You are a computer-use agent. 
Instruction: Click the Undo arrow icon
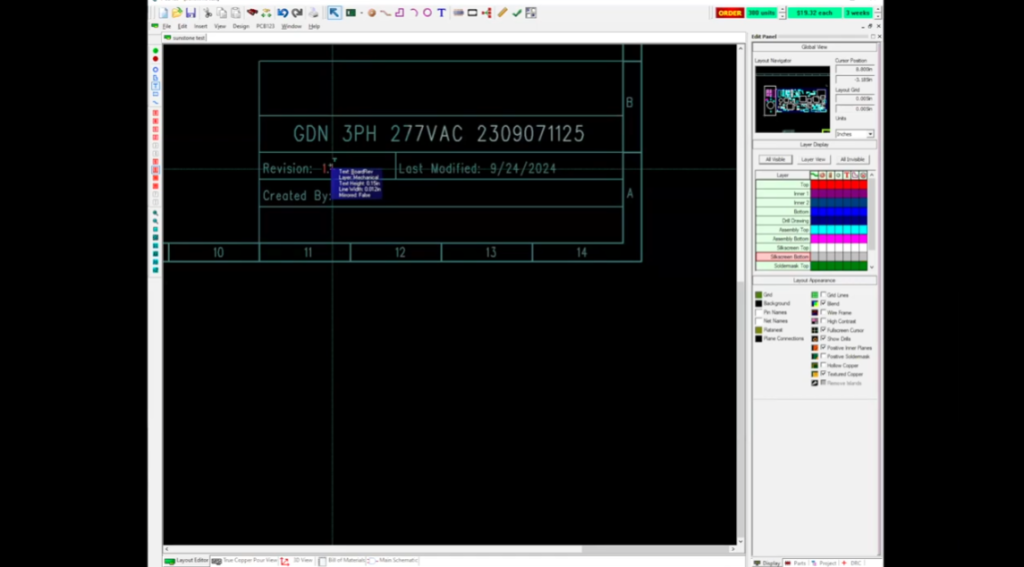point(282,13)
